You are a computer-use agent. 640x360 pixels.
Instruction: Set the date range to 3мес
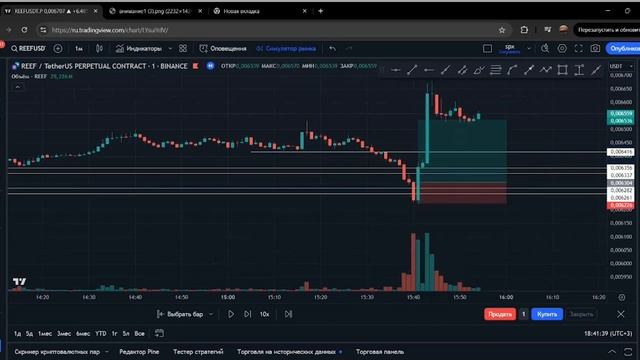(64, 333)
